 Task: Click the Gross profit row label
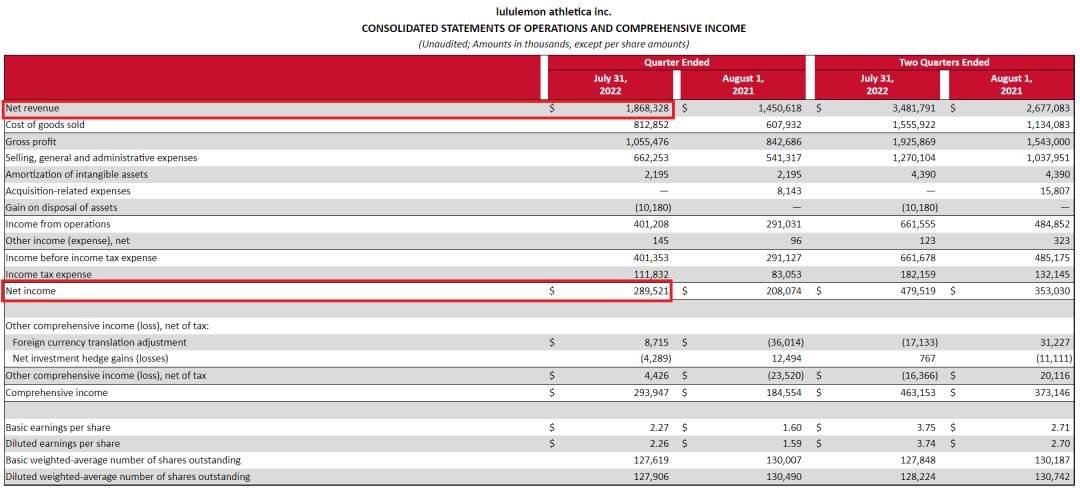[33, 142]
